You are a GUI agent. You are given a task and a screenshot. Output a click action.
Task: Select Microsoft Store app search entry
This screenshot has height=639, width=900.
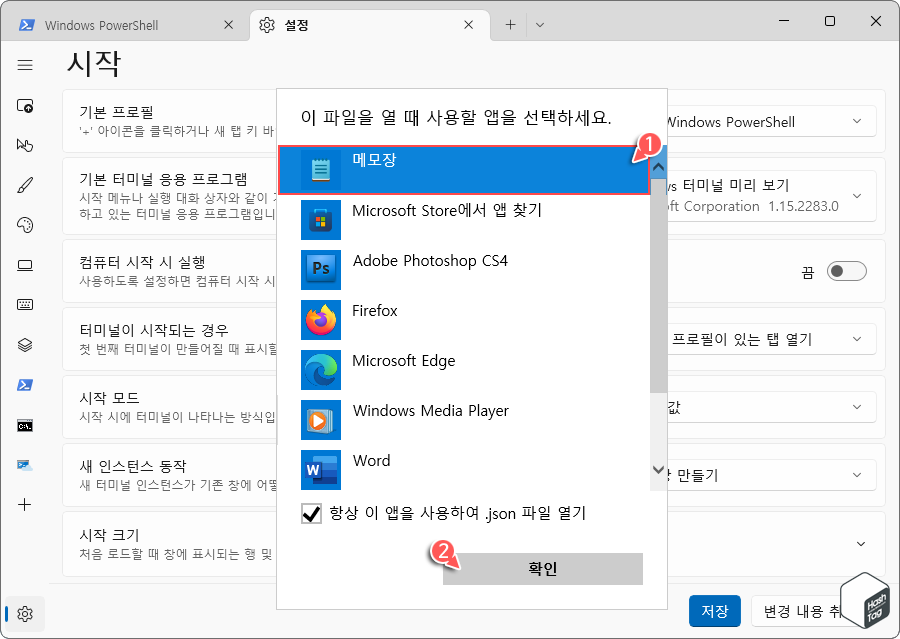pos(464,220)
